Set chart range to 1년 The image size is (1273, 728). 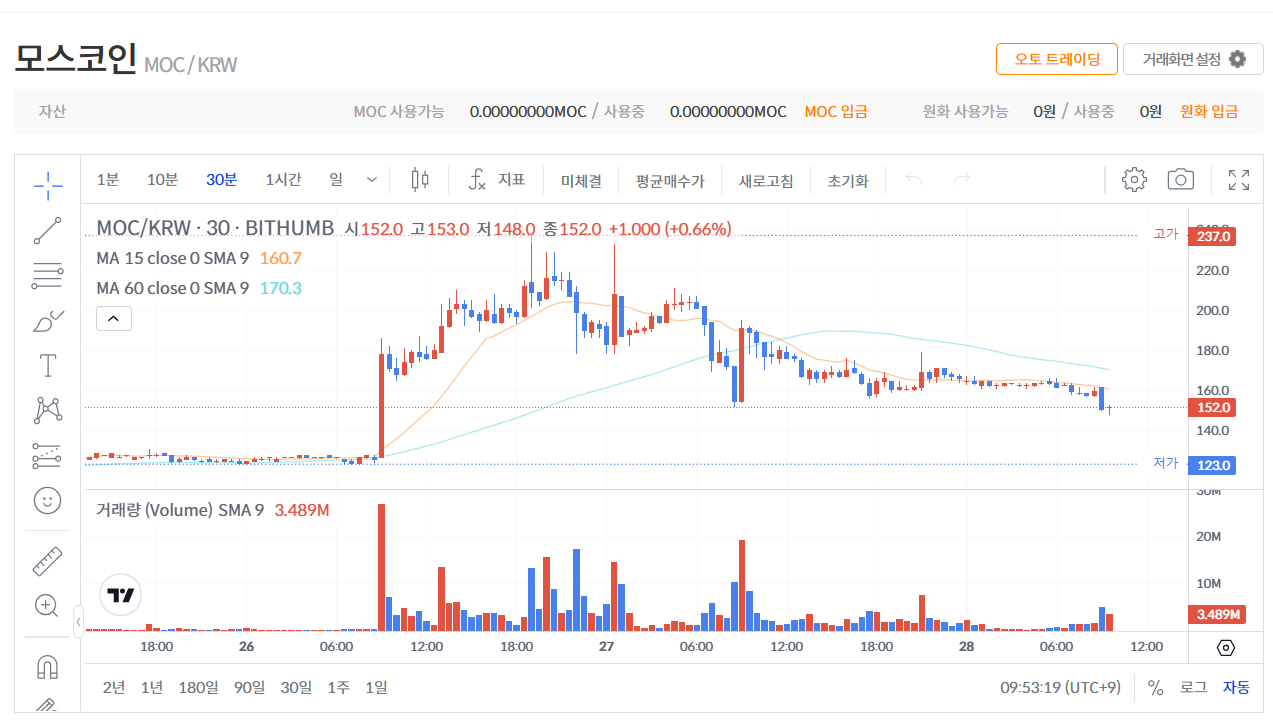152,687
